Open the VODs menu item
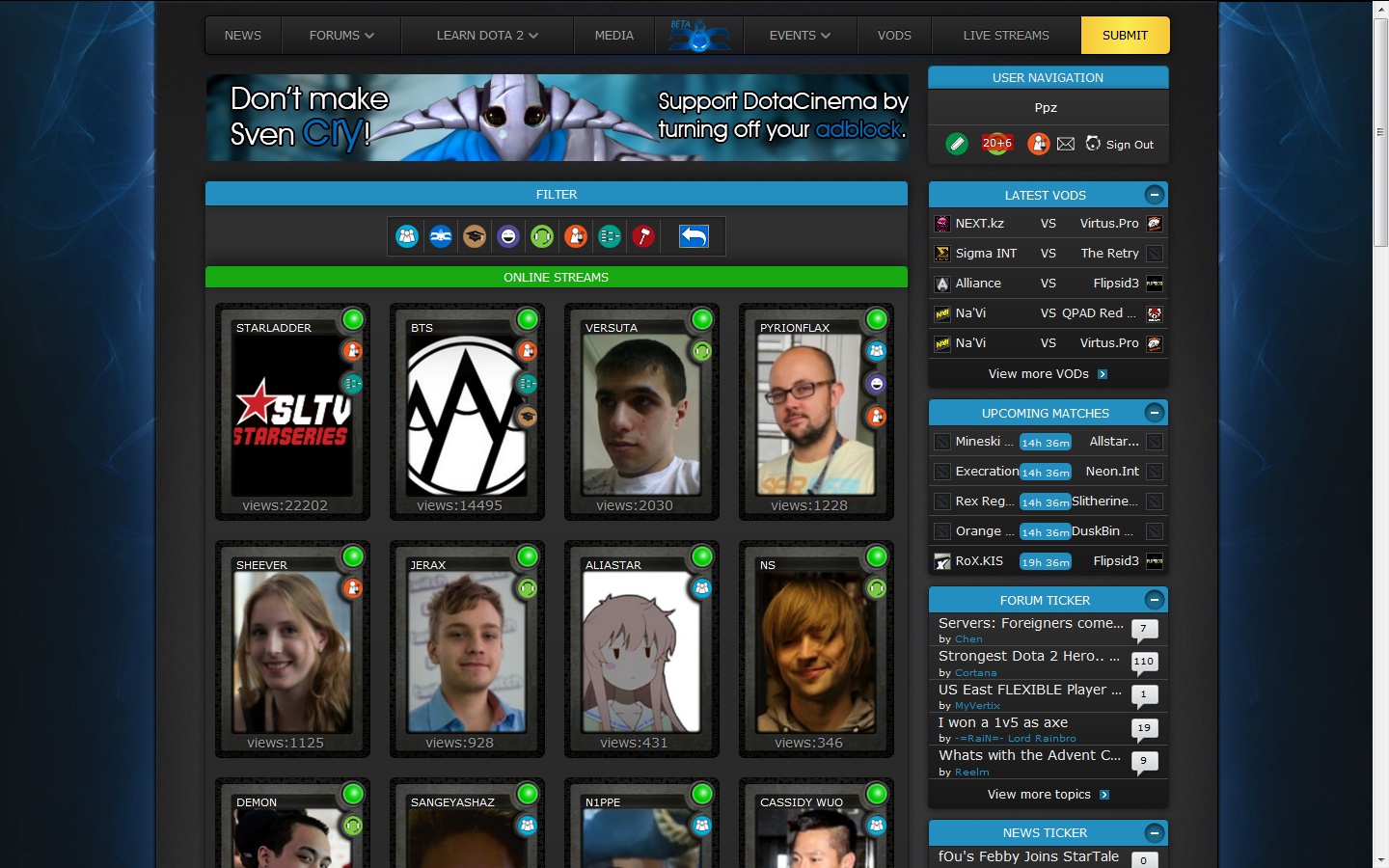The height and width of the screenshot is (868, 1389). click(894, 36)
